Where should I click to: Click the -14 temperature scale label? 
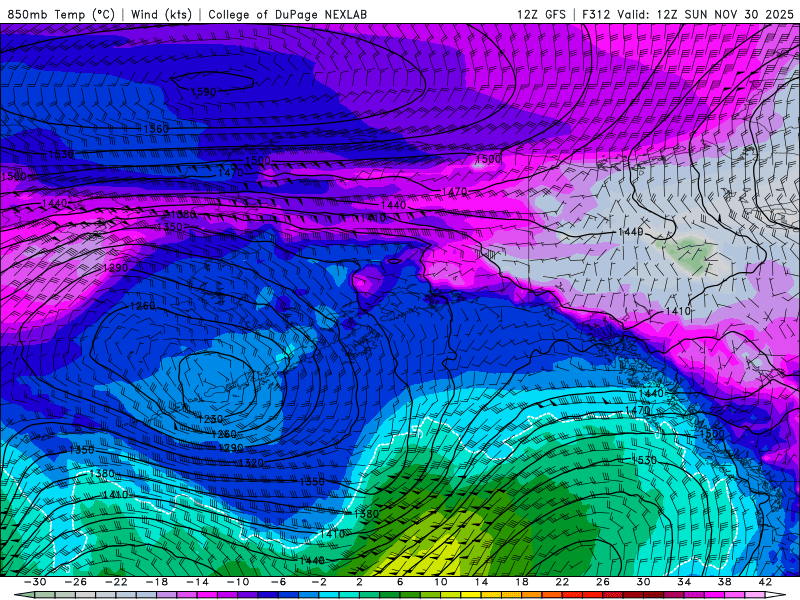coord(197,582)
